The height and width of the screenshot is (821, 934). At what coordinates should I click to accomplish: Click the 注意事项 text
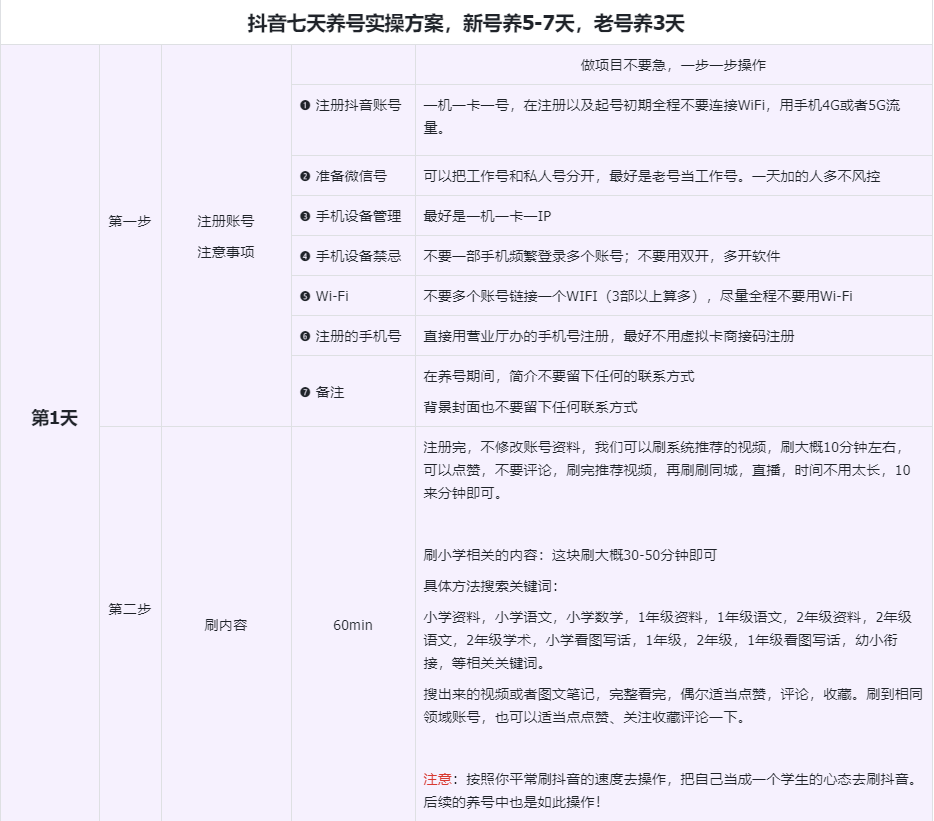point(226,252)
